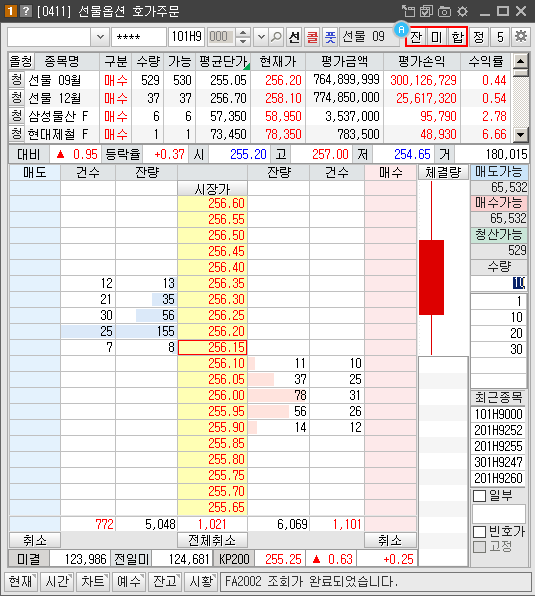Screen dimensions: 535x596
Task: Click the magnifier search icon next to the code field
Action: 276,37
